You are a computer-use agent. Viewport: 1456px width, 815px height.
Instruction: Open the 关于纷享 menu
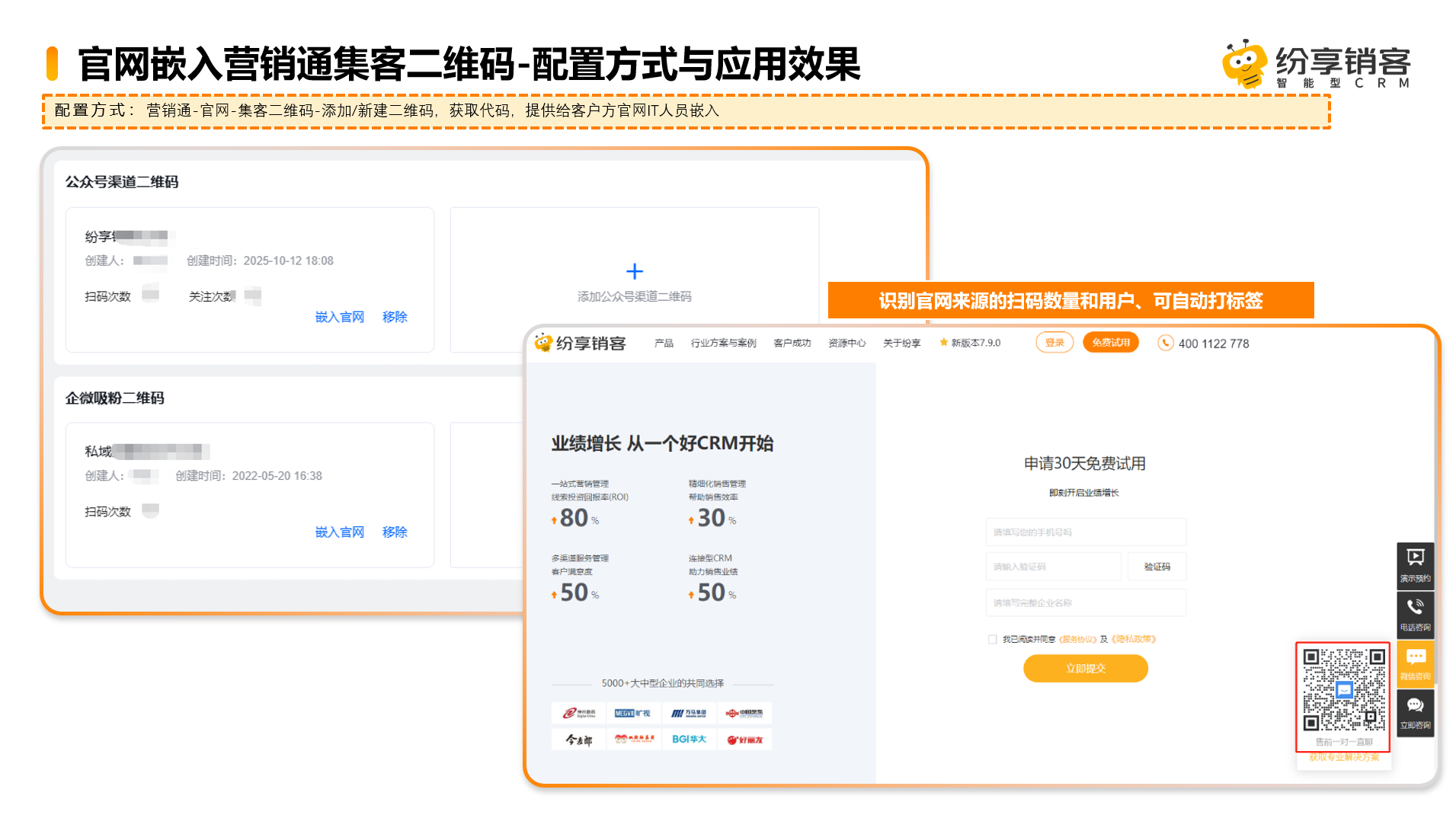[x=901, y=343]
